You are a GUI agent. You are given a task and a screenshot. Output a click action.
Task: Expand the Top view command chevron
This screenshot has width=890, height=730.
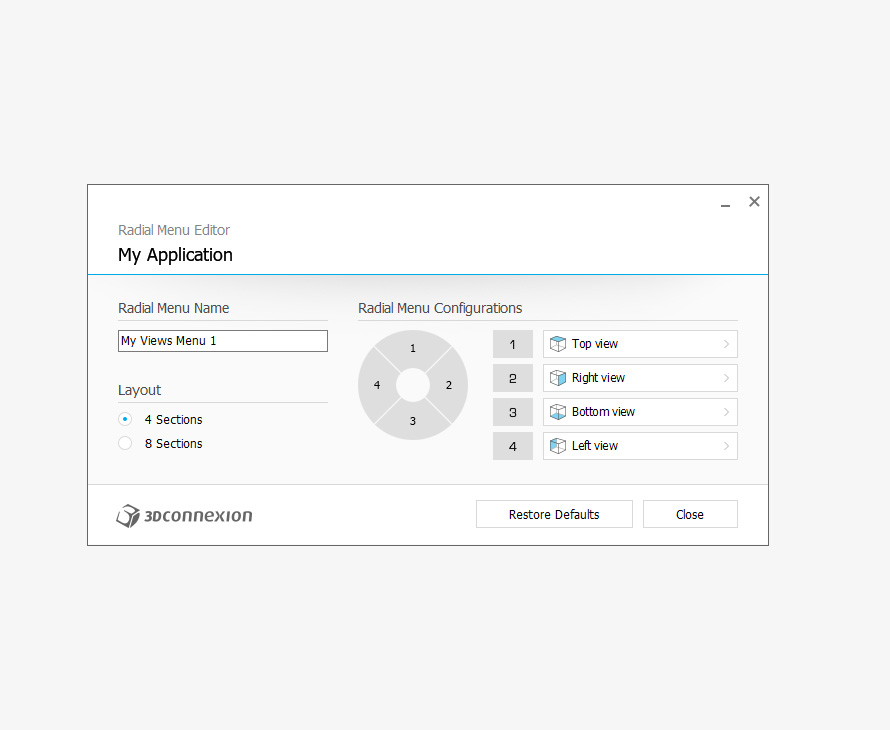point(726,344)
